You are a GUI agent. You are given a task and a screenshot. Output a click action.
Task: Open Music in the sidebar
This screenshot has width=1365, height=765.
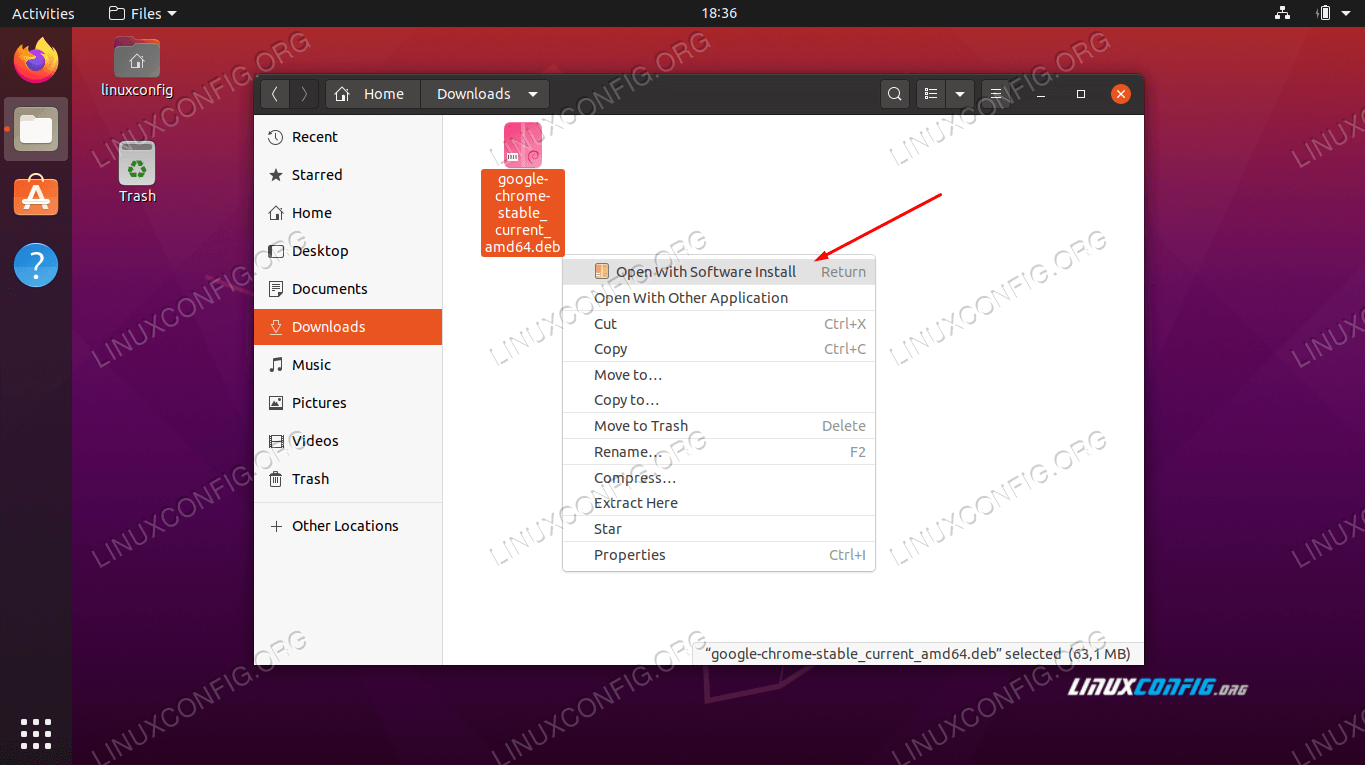coord(348,365)
